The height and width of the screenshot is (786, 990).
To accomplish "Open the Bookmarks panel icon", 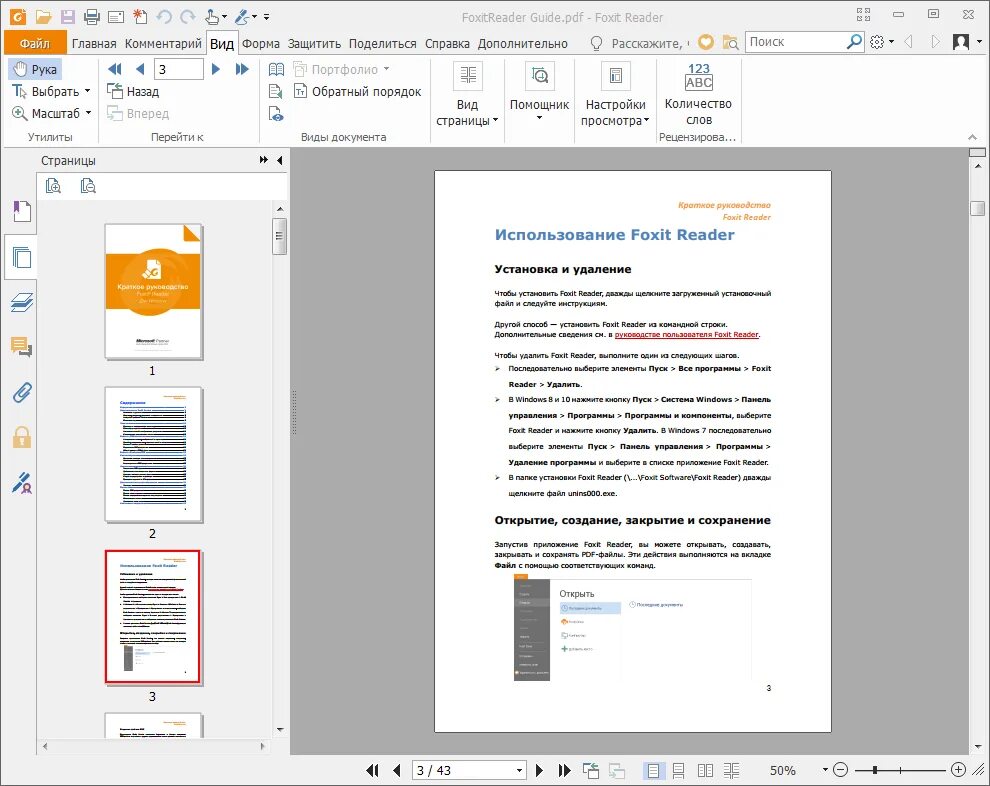I will (x=22, y=211).
